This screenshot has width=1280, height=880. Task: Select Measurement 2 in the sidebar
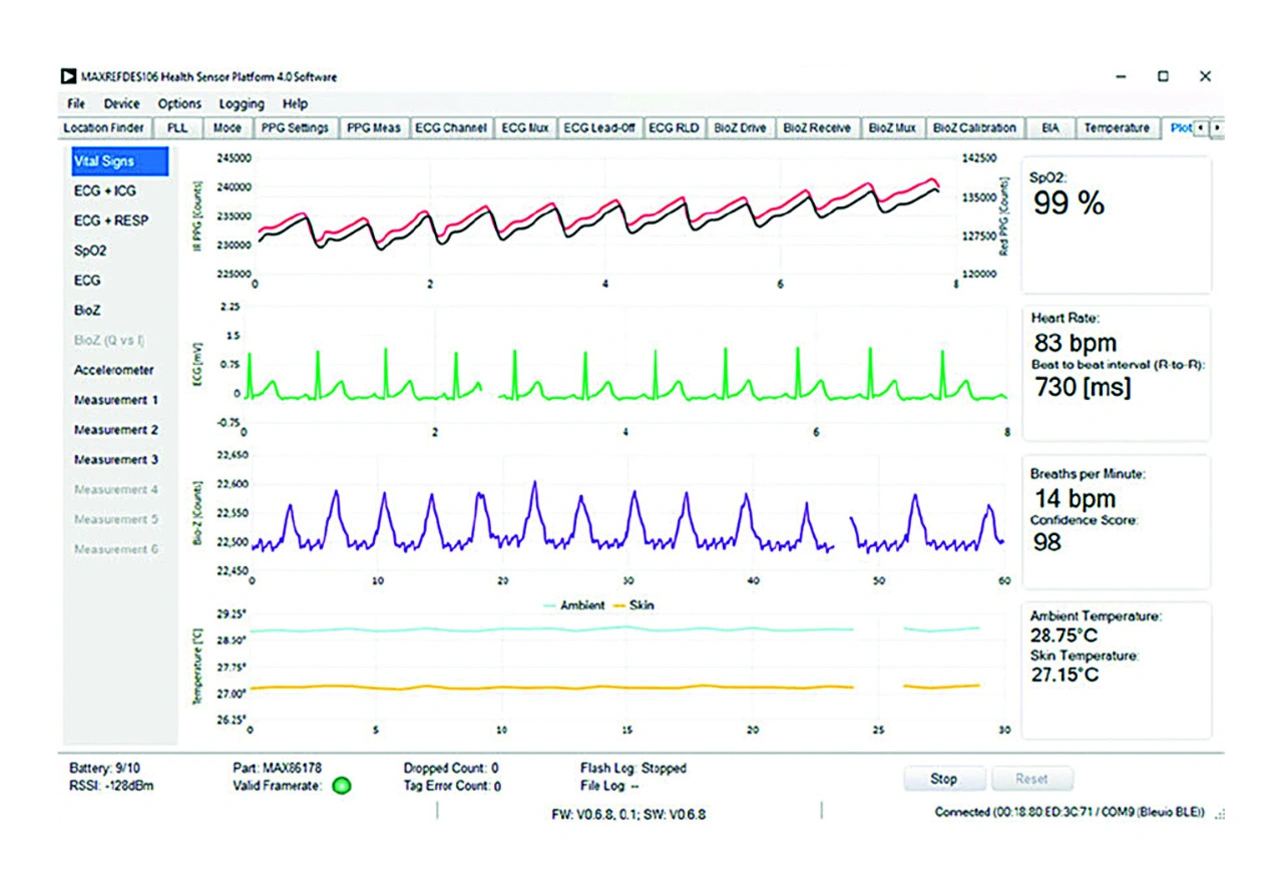(x=116, y=430)
